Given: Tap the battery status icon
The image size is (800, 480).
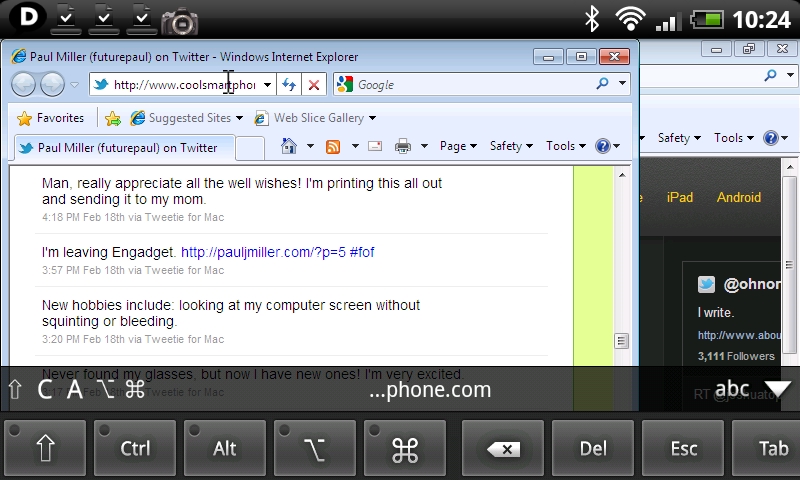Looking at the screenshot, I should (x=707, y=20).
